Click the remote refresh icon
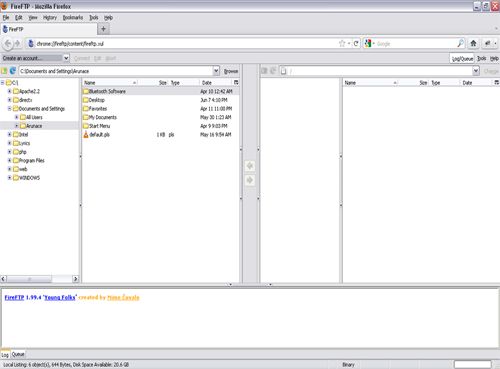Viewport: 500px width, 369px height. click(273, 71)
